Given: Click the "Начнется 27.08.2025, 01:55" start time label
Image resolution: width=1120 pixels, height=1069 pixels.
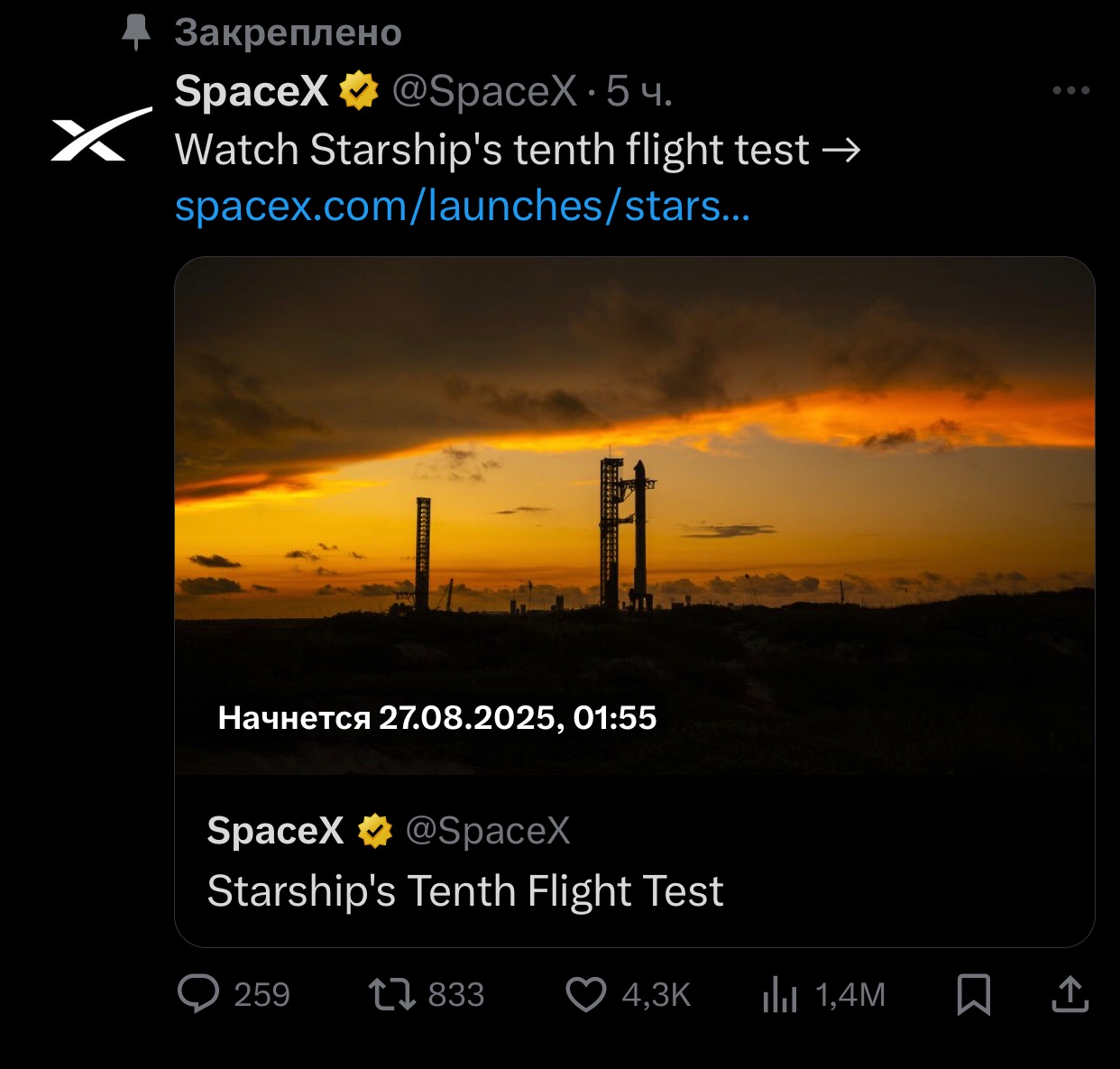Looking at the screenshot, I should point(437,718).
